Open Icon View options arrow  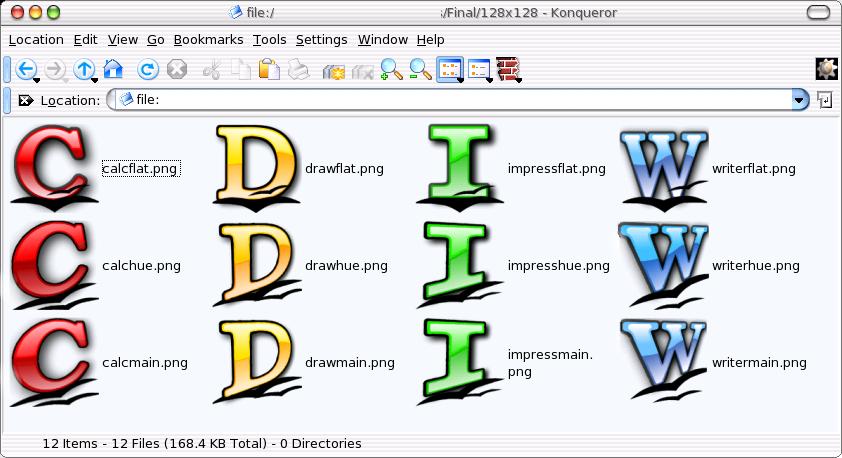click(460, 81)
